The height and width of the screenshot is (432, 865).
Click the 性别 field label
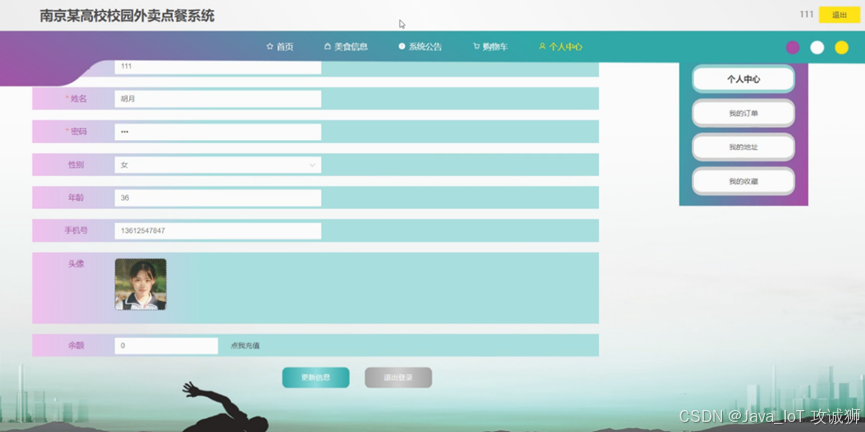[x=76, y=164]
